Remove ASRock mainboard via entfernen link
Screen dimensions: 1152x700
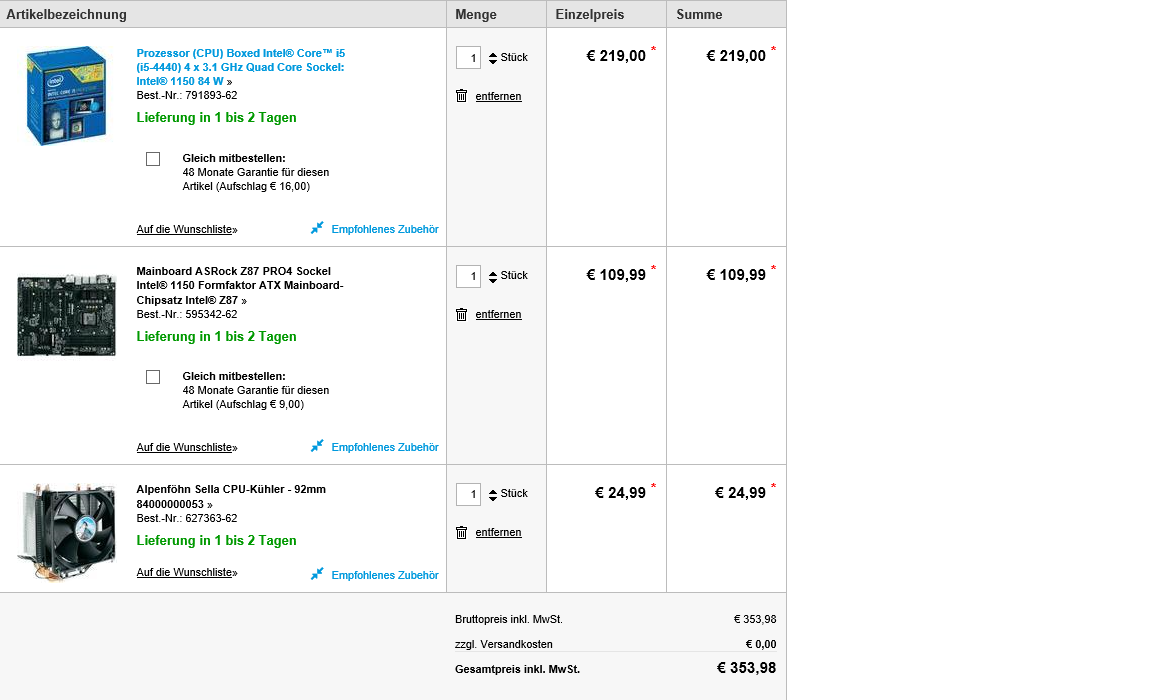coord(498,314)
